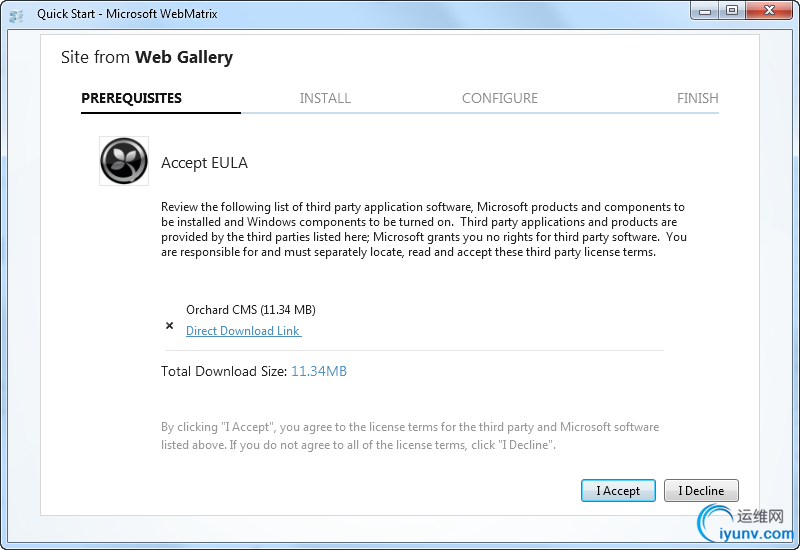800x550 pixels.
Task: Jump to the FINISH step tab
Action: tap(697, 98)
